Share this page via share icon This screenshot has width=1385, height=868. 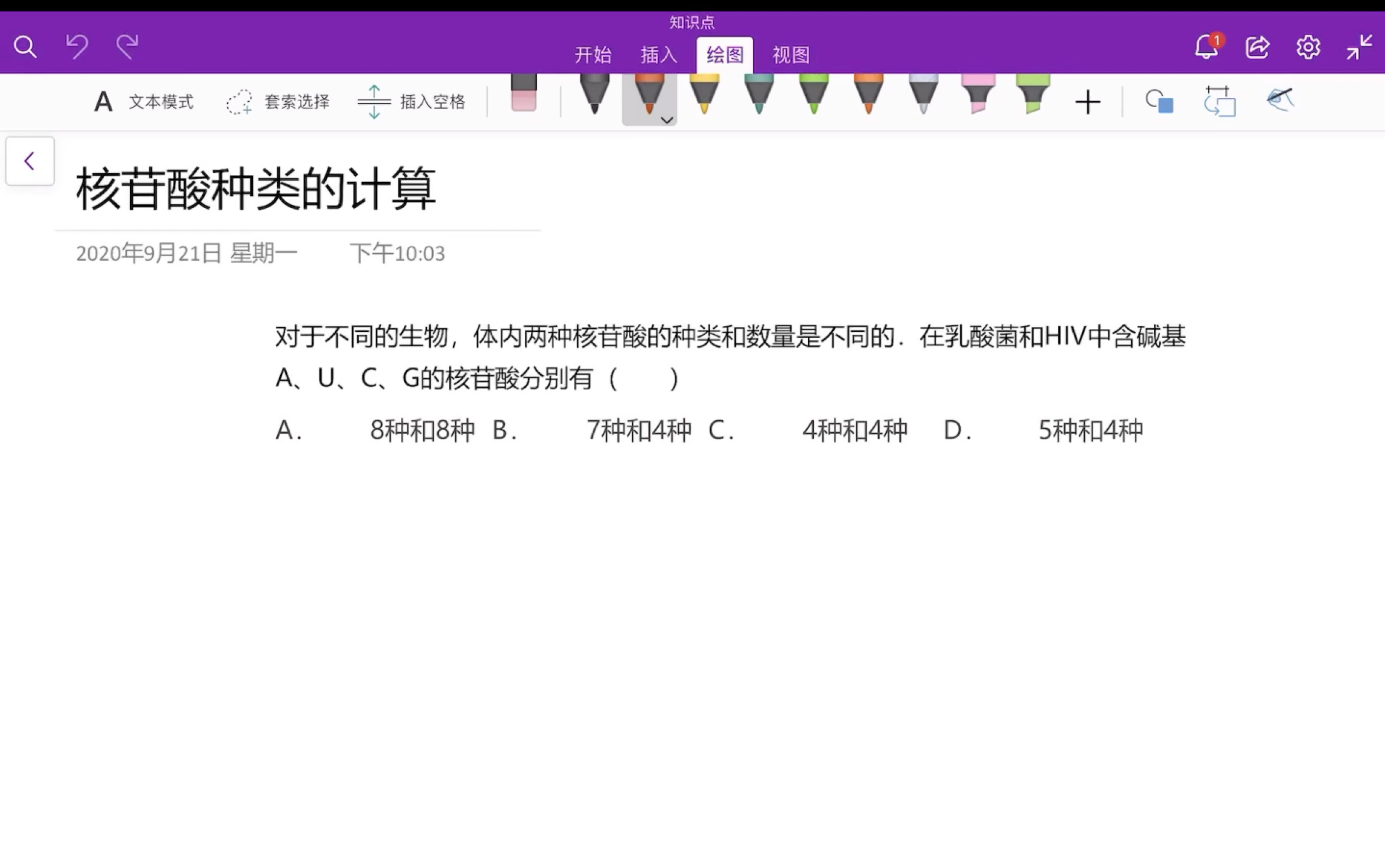[1257, 46]
